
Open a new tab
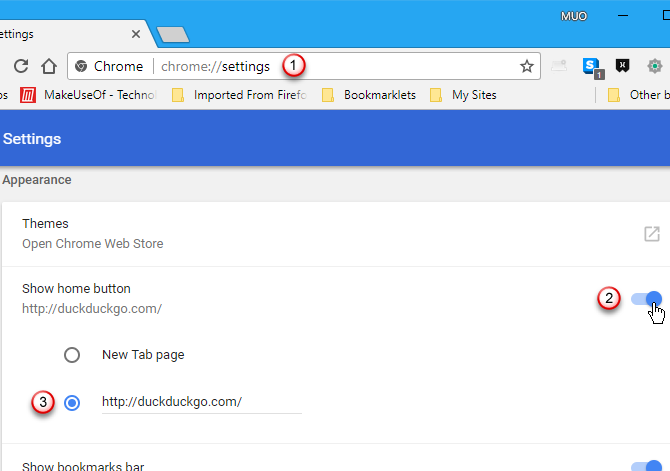173,35
